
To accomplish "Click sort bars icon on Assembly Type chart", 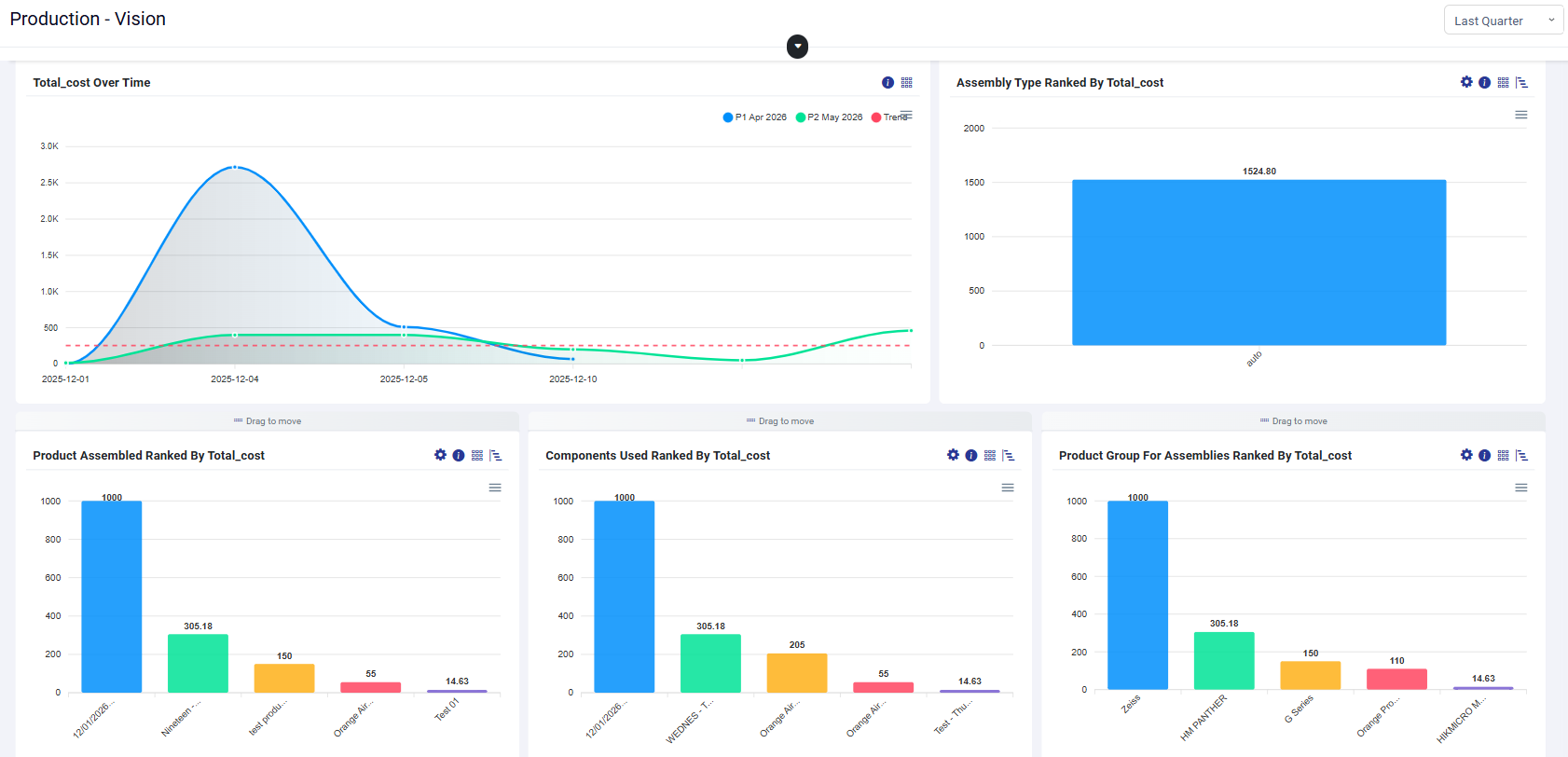I will click(x=1521, y=83).
